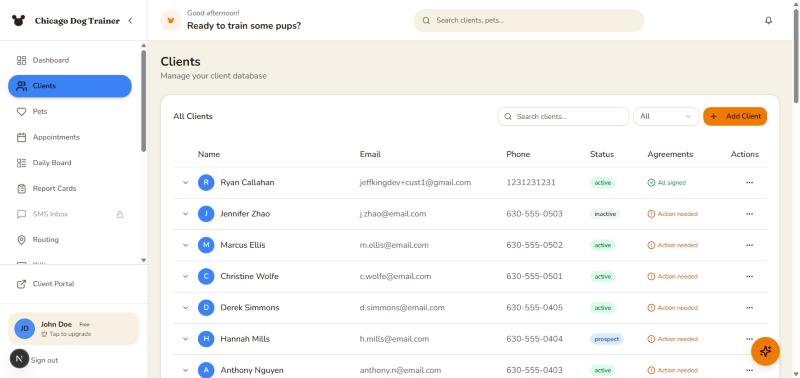This screenshot has height=378, width=800.
Task: Click the Email column header
Action: pos(370,154)
